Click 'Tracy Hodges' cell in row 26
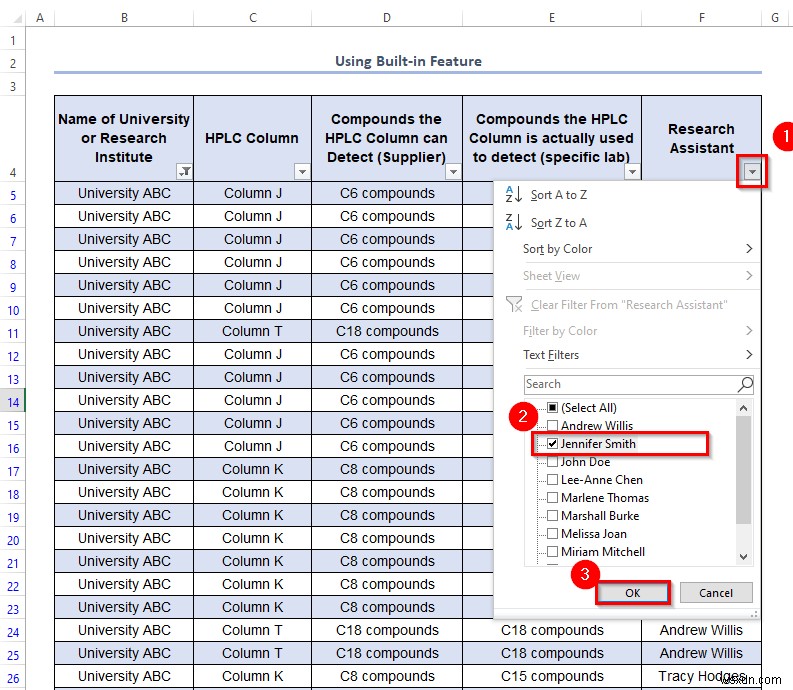 pos(701,676)
